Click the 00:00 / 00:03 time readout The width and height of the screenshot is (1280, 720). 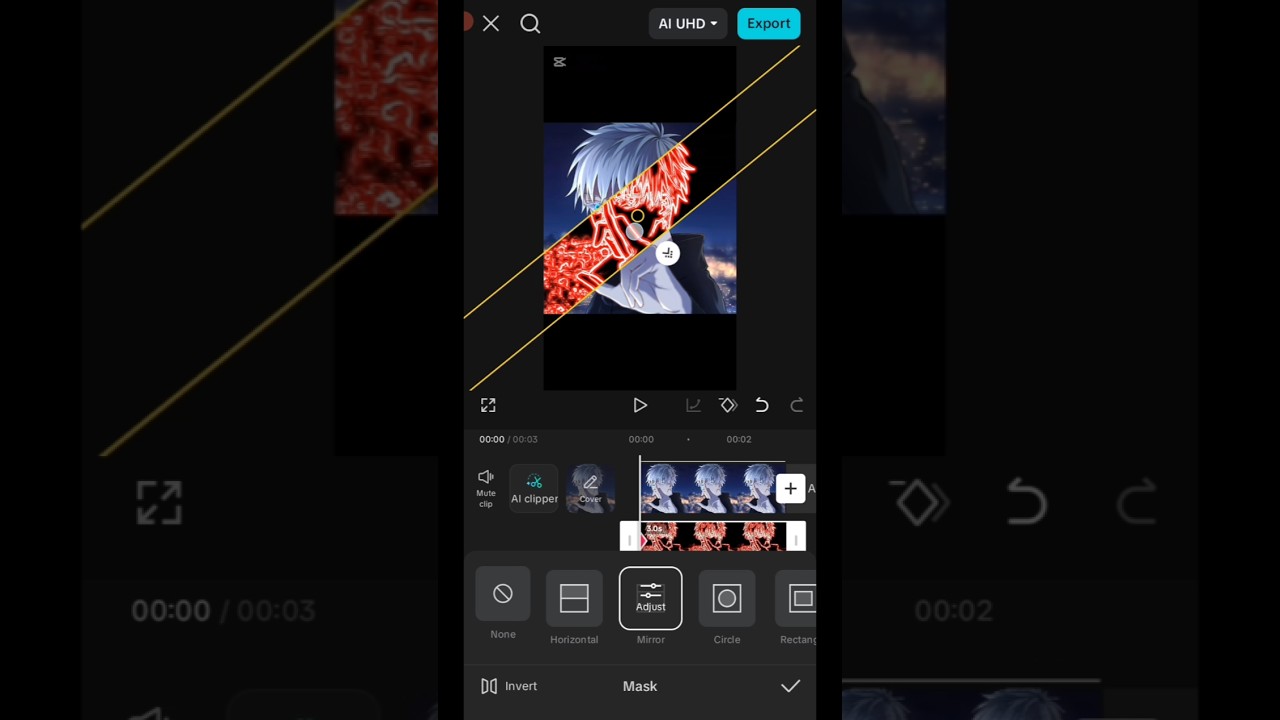click(x=508, y=439)
